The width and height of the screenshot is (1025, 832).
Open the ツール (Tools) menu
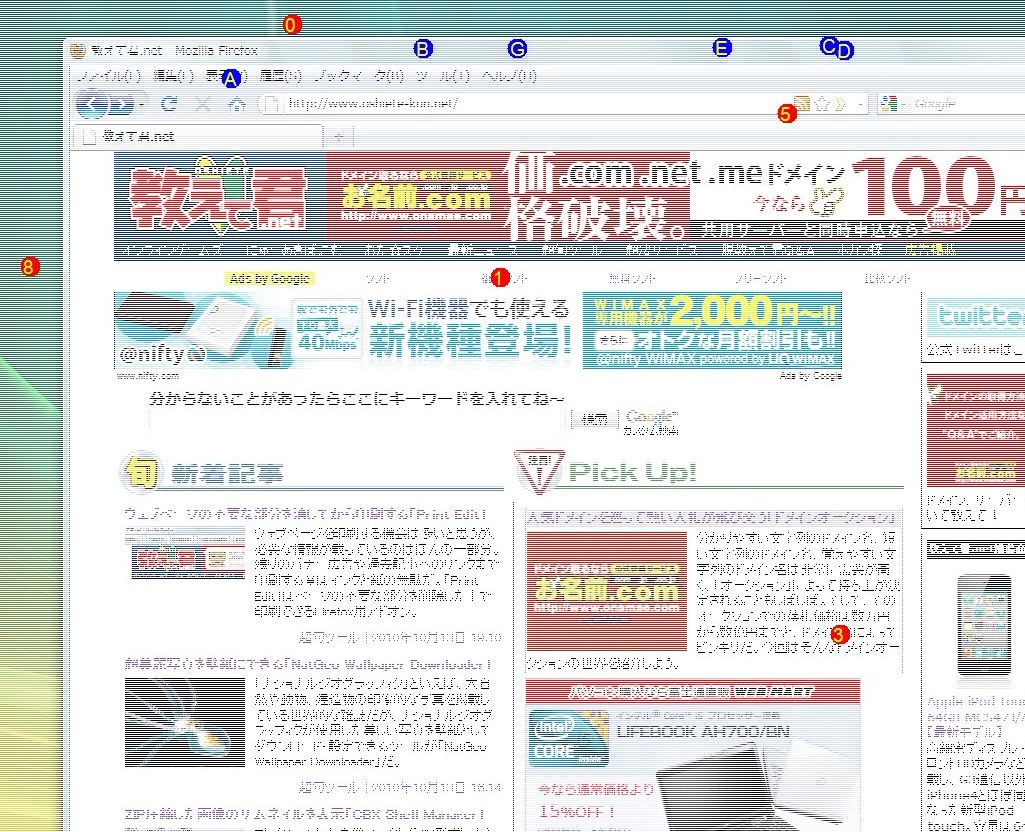pyautogui.click(x=443, y=76)
